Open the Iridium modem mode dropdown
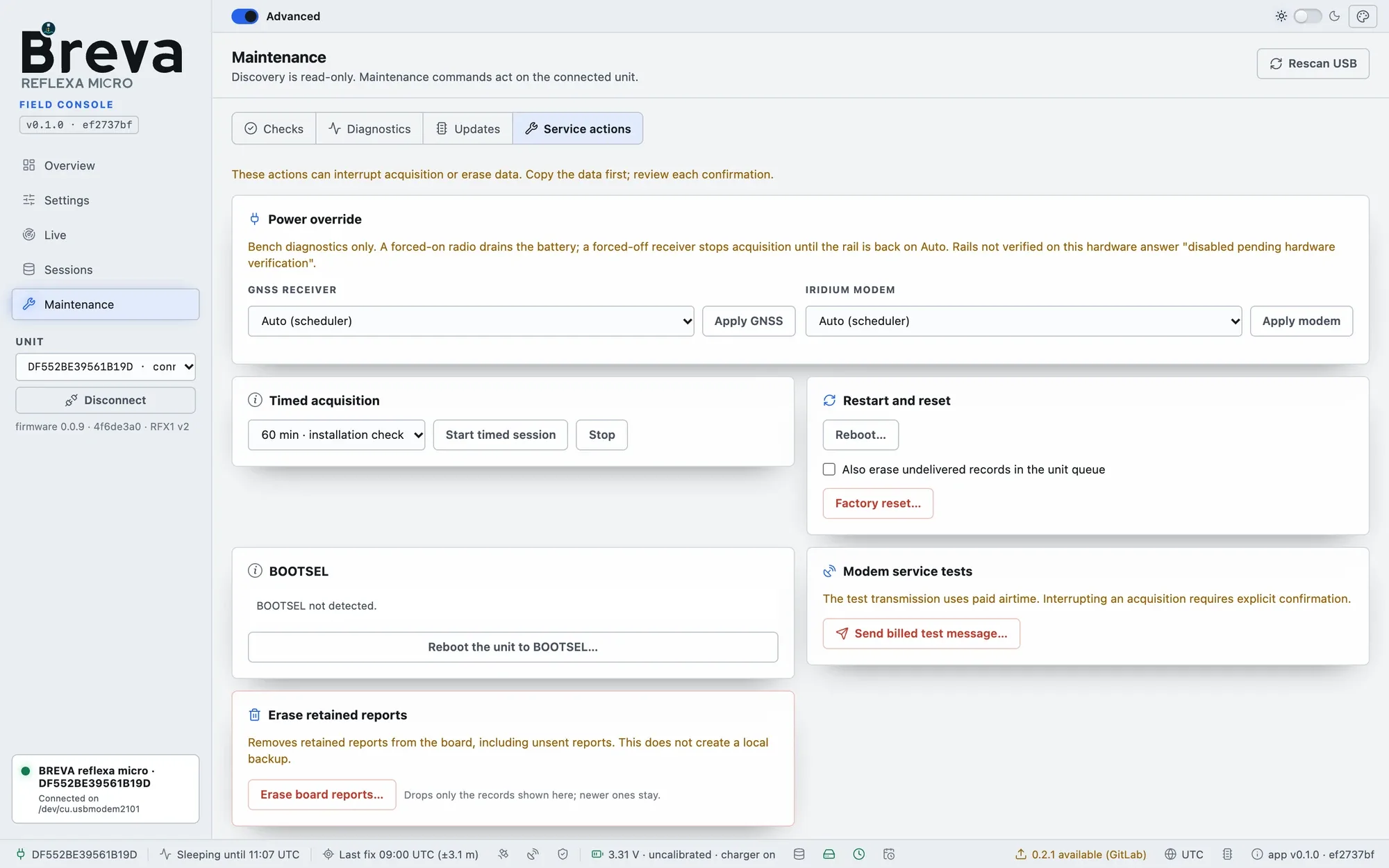This screenshot has width=1389, height=868. coord(1024,321)
